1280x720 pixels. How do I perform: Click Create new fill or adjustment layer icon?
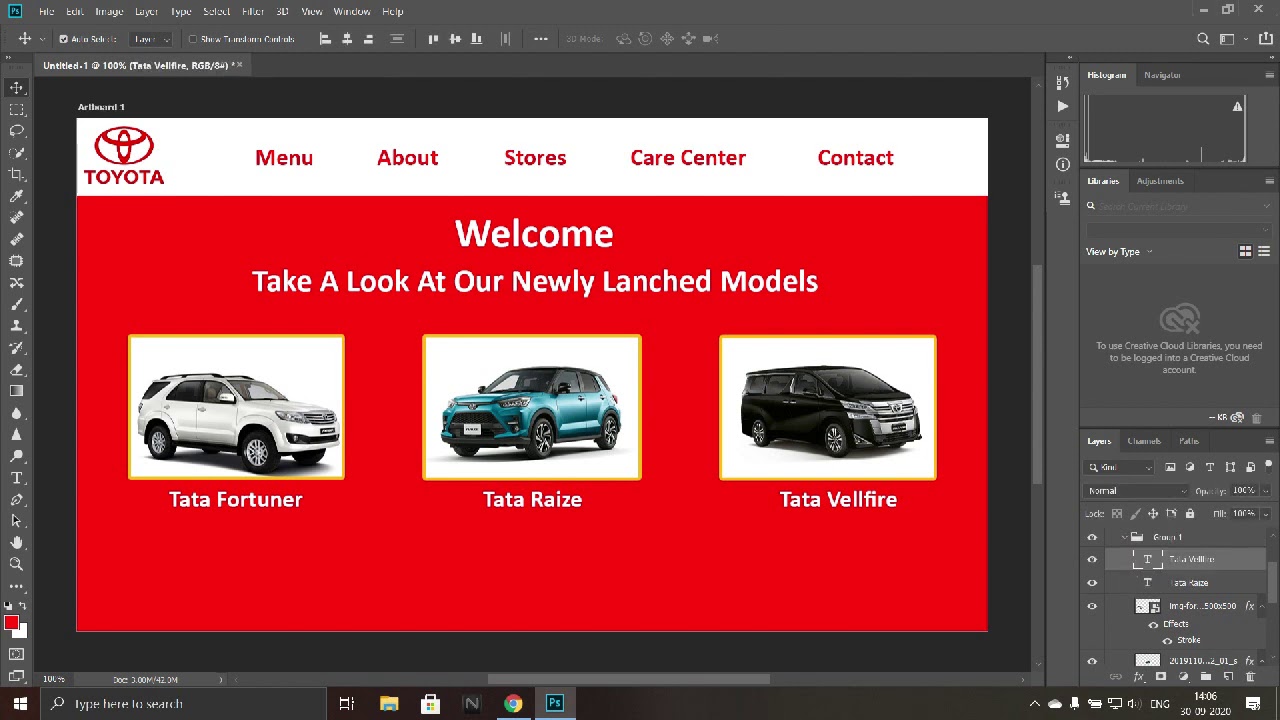coord(1184,677)
